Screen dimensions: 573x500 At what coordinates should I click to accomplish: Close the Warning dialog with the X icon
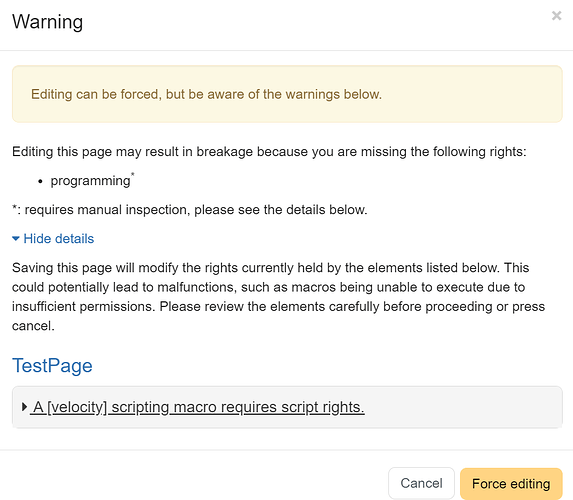click(556, 16)
